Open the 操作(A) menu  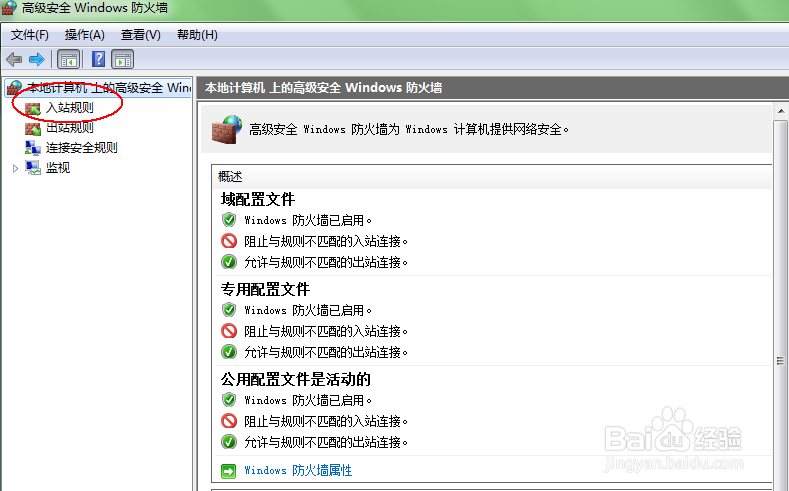pos(85,35)
